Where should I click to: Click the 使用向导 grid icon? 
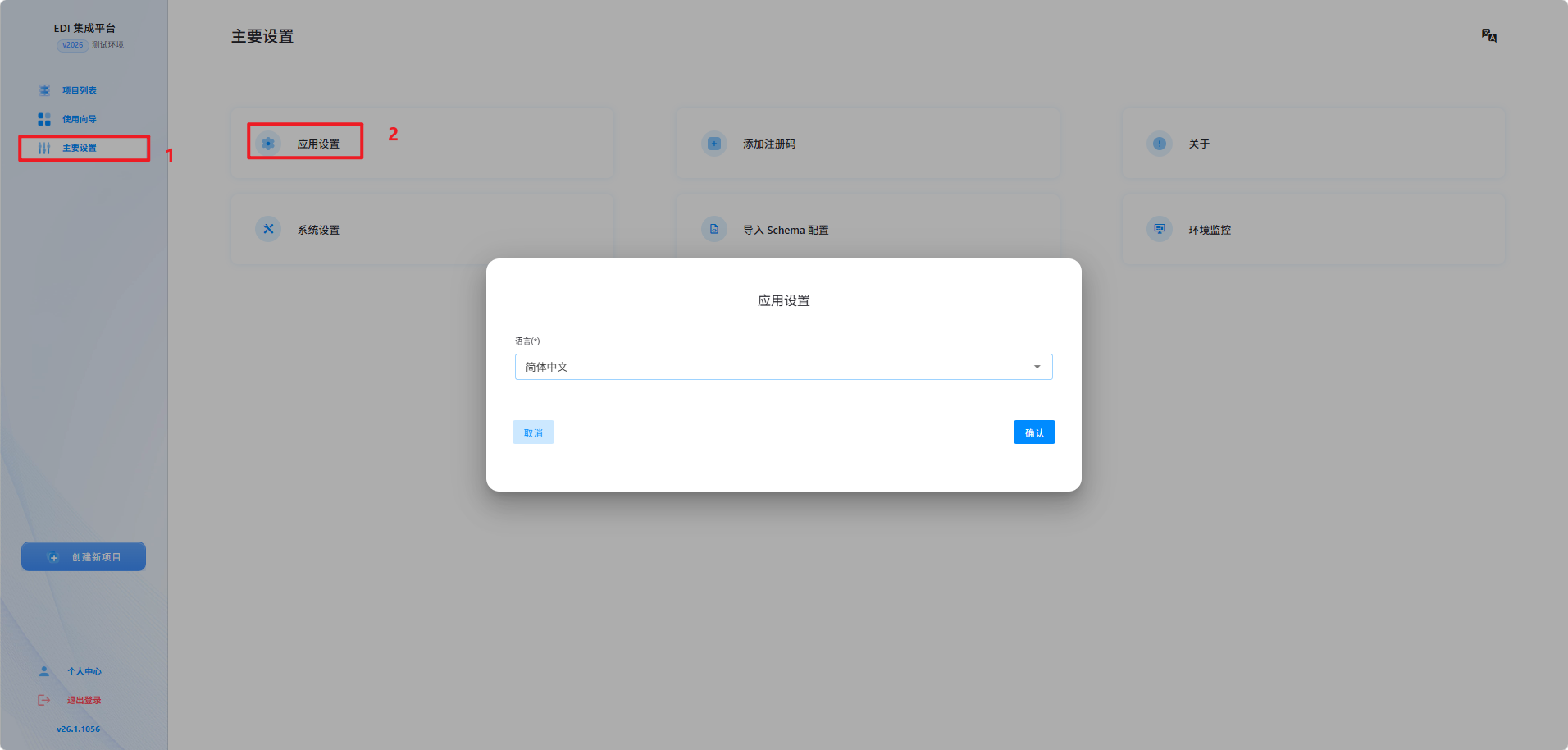click(44, 119)
